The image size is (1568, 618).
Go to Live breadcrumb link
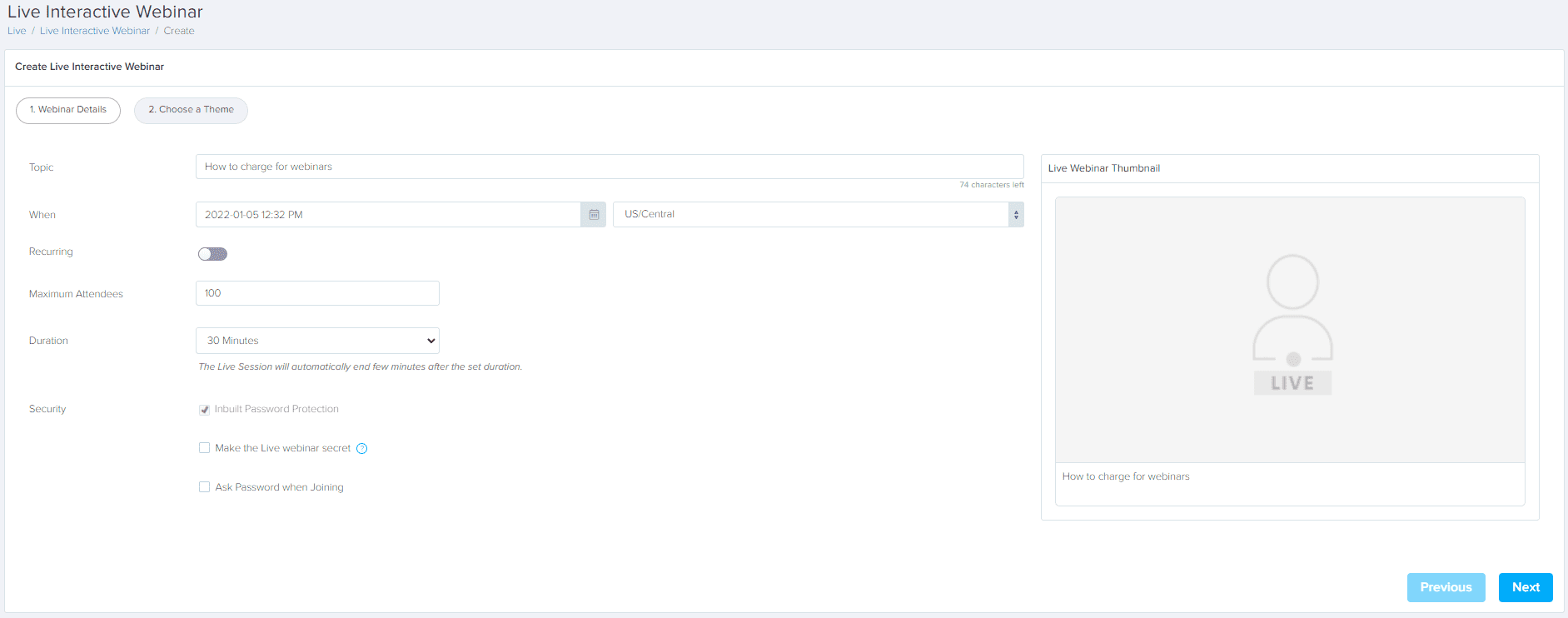pyautogui.click(x=17, y=31)
